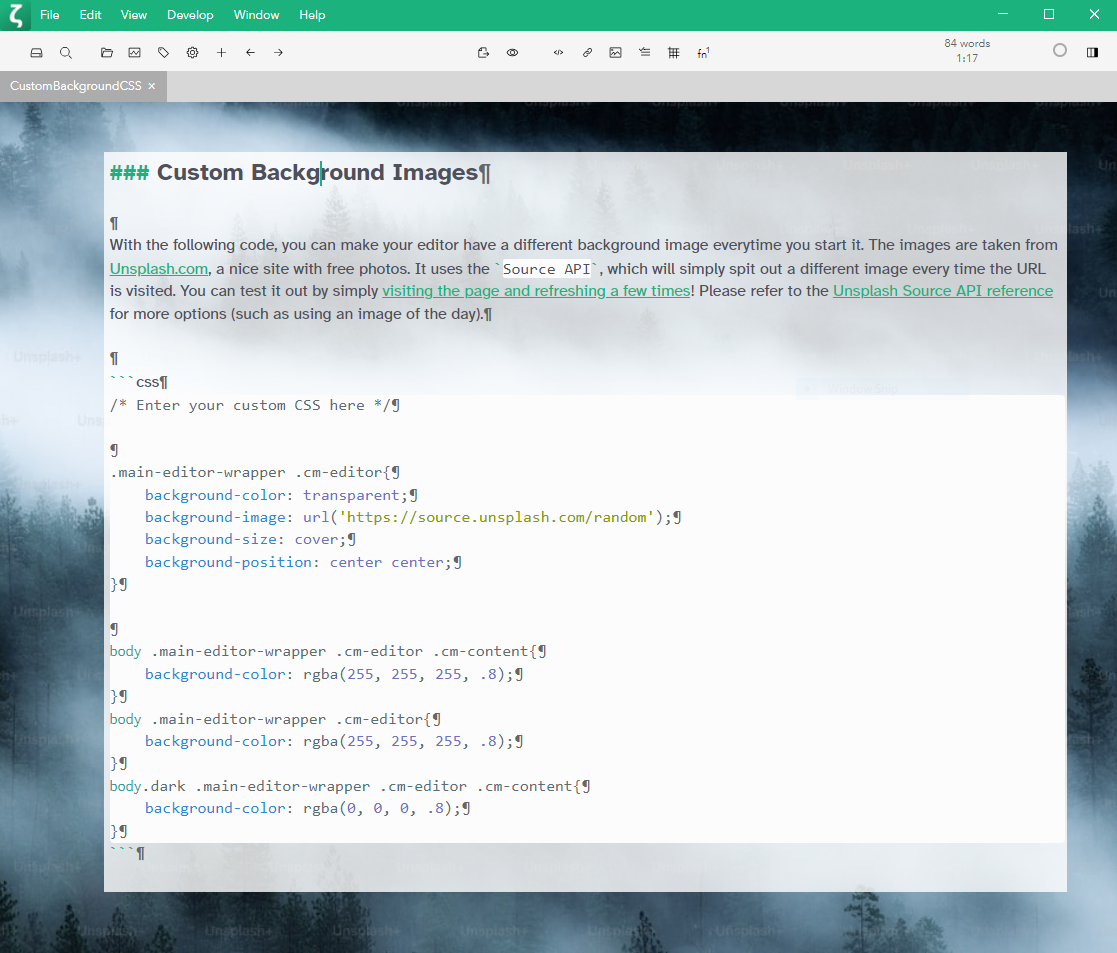Toggle the sidebar panel icon
The width and height of the screenshot is (1117, 953).
coord(1092,52)
